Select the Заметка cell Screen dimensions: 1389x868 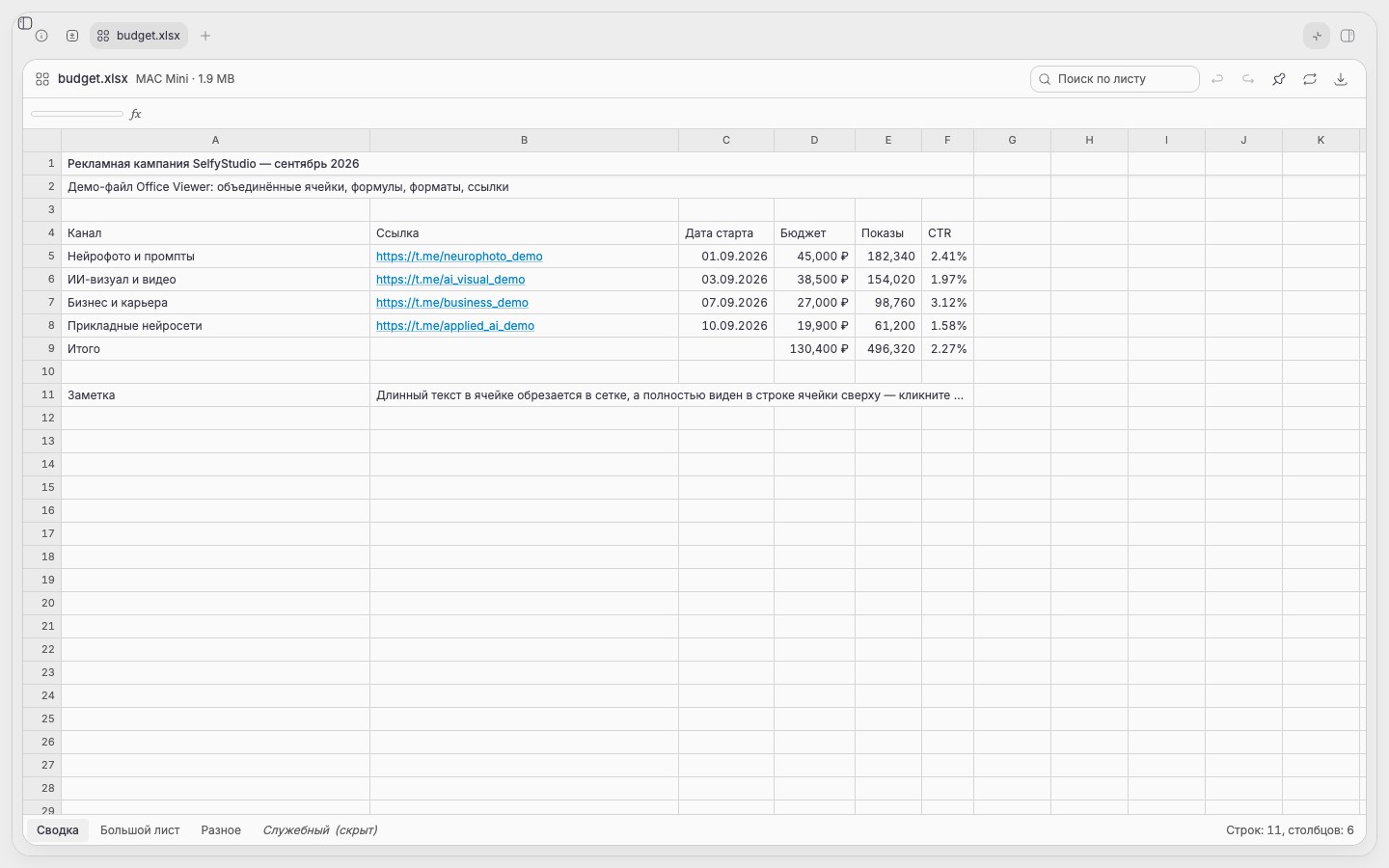[x=216, y=395]
